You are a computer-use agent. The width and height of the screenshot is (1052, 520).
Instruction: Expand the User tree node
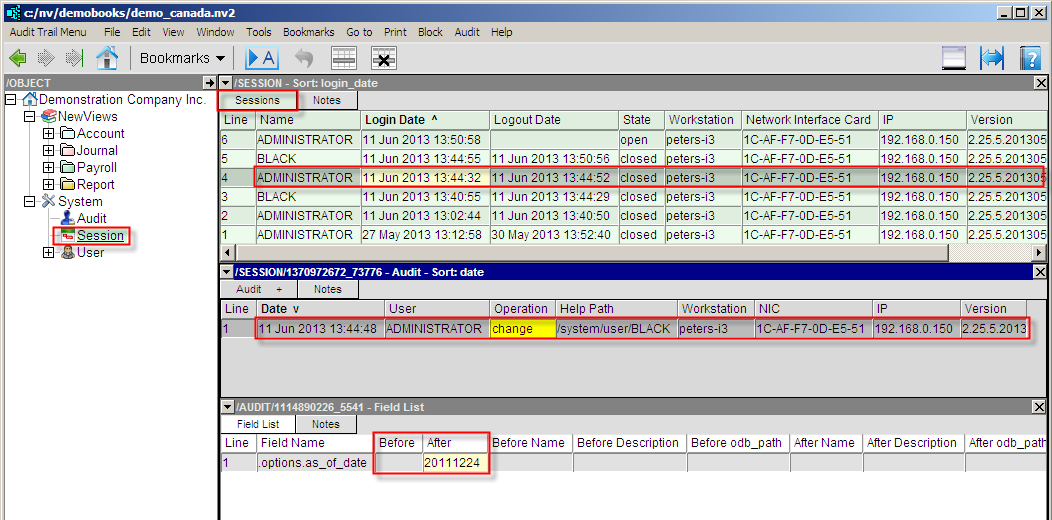coord(48,253)
